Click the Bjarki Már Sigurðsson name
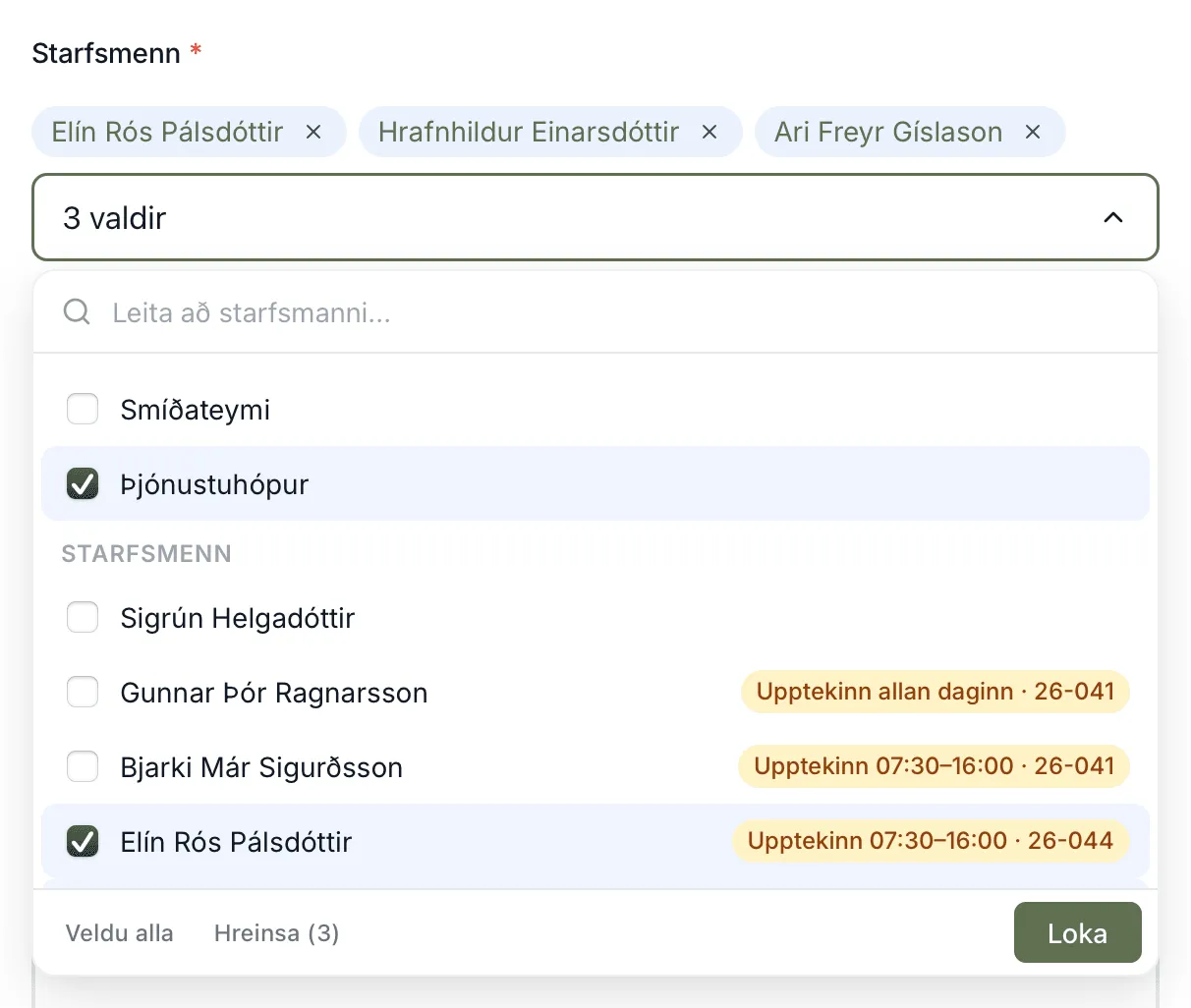Image resolution: width=1191 pixels, height=1008 pixels. (261, 767)
